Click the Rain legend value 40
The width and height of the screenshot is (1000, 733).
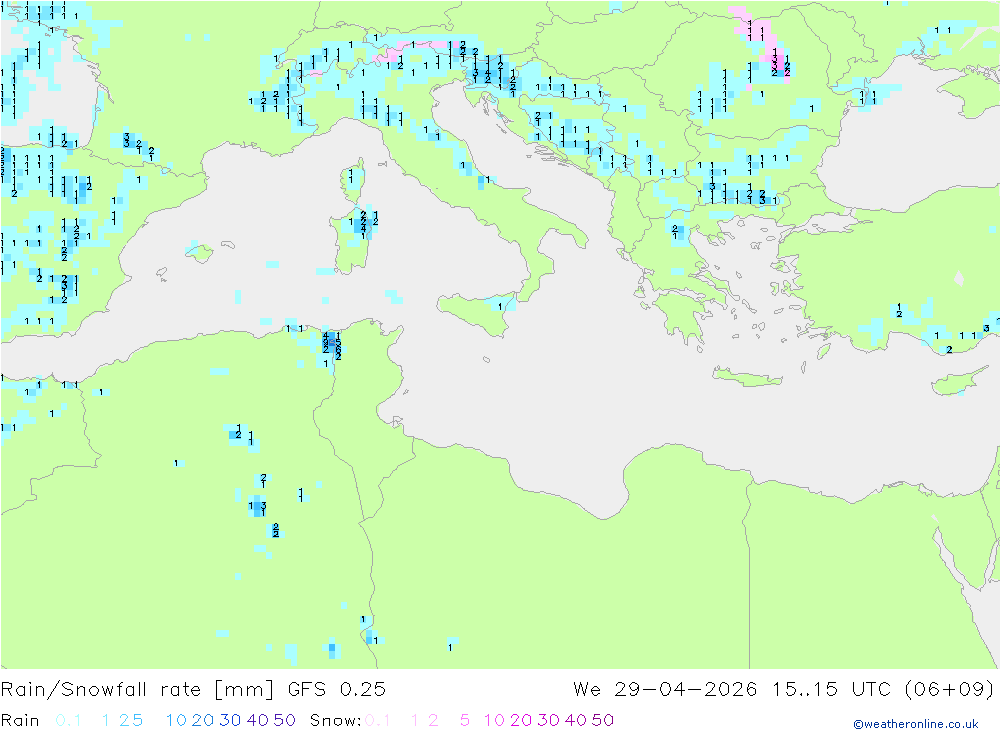(x=258, y=720)
